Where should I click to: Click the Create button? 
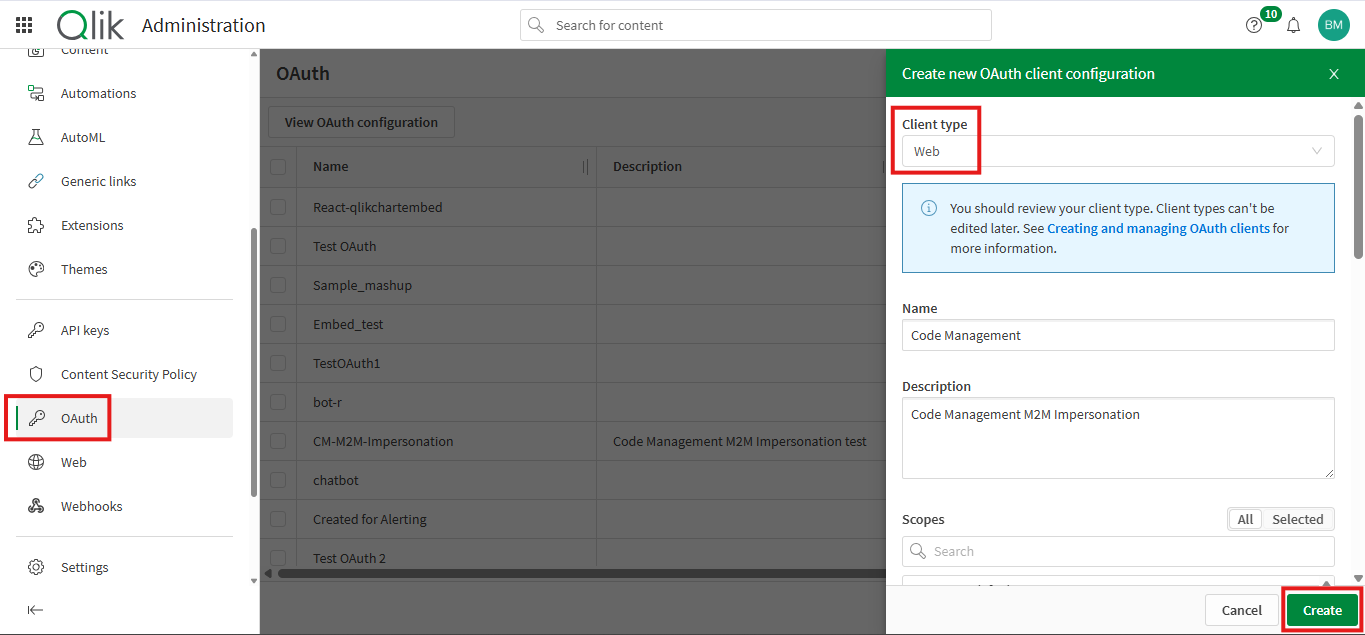(x=1322, y=610)
